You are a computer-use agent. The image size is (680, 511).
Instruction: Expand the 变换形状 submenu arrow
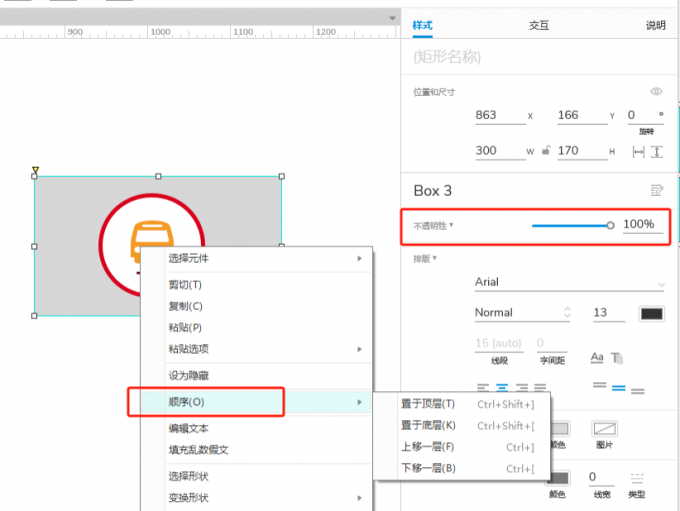pyautogui.click(x=360, y=498)
